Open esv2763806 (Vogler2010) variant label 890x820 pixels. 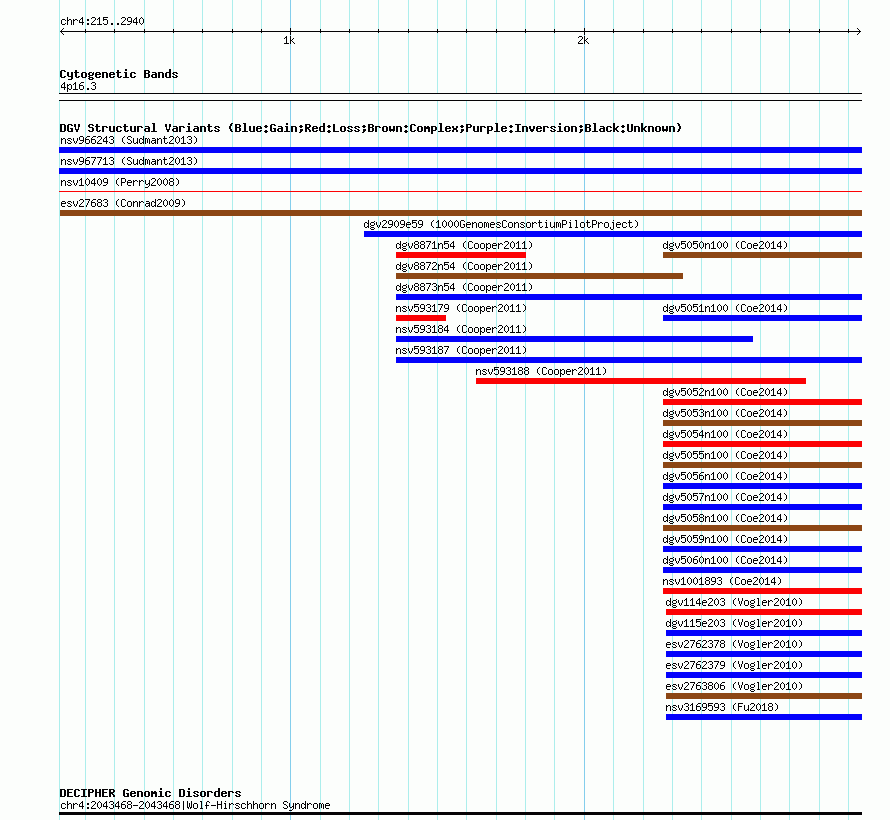point(734,686)
